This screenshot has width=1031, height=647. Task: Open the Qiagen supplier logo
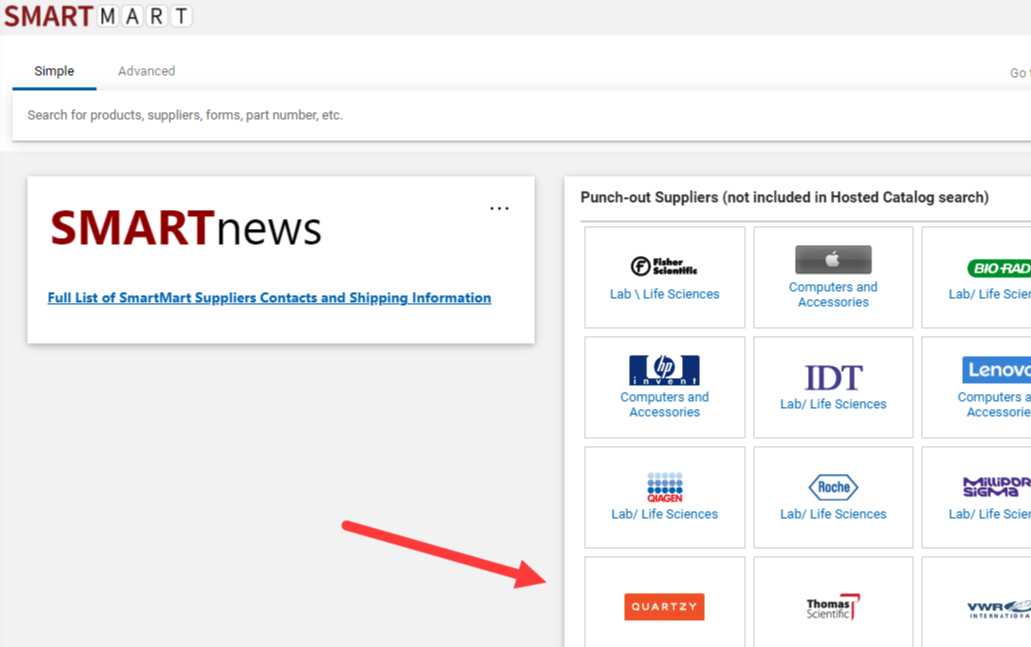[665, 487]
